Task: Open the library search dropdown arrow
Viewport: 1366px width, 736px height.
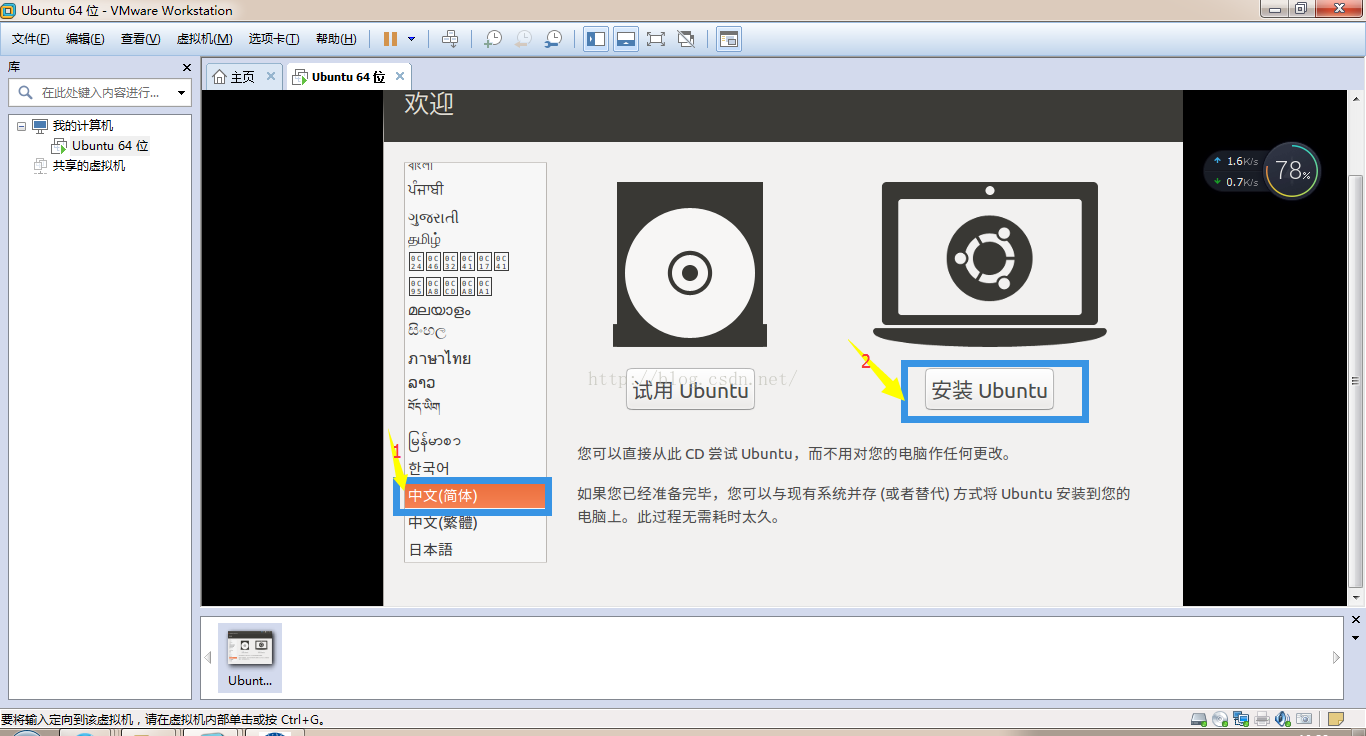Action: [181, 93]
